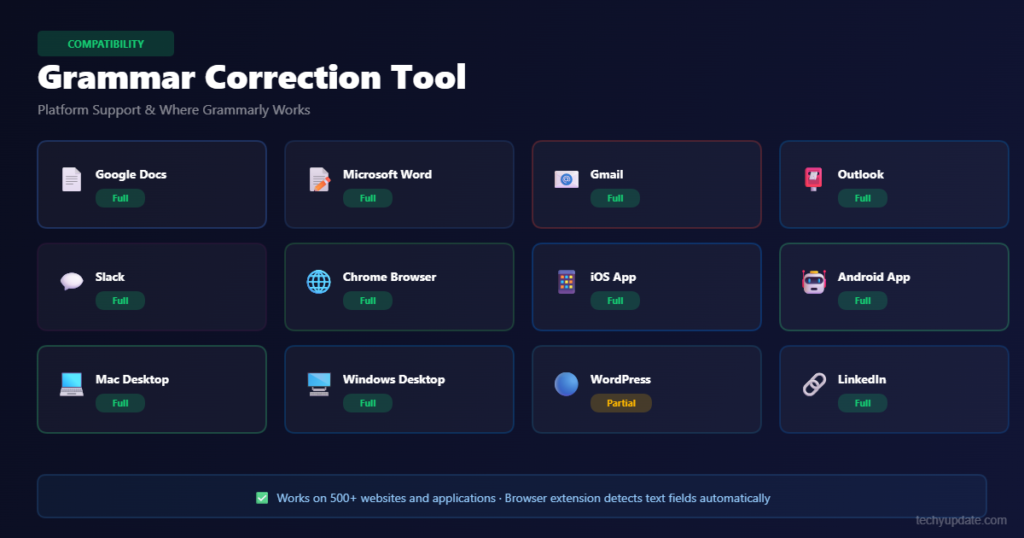Click the "iOS App" card title
This screenshot has width=1024, height=538.
(x=613, y=277)
